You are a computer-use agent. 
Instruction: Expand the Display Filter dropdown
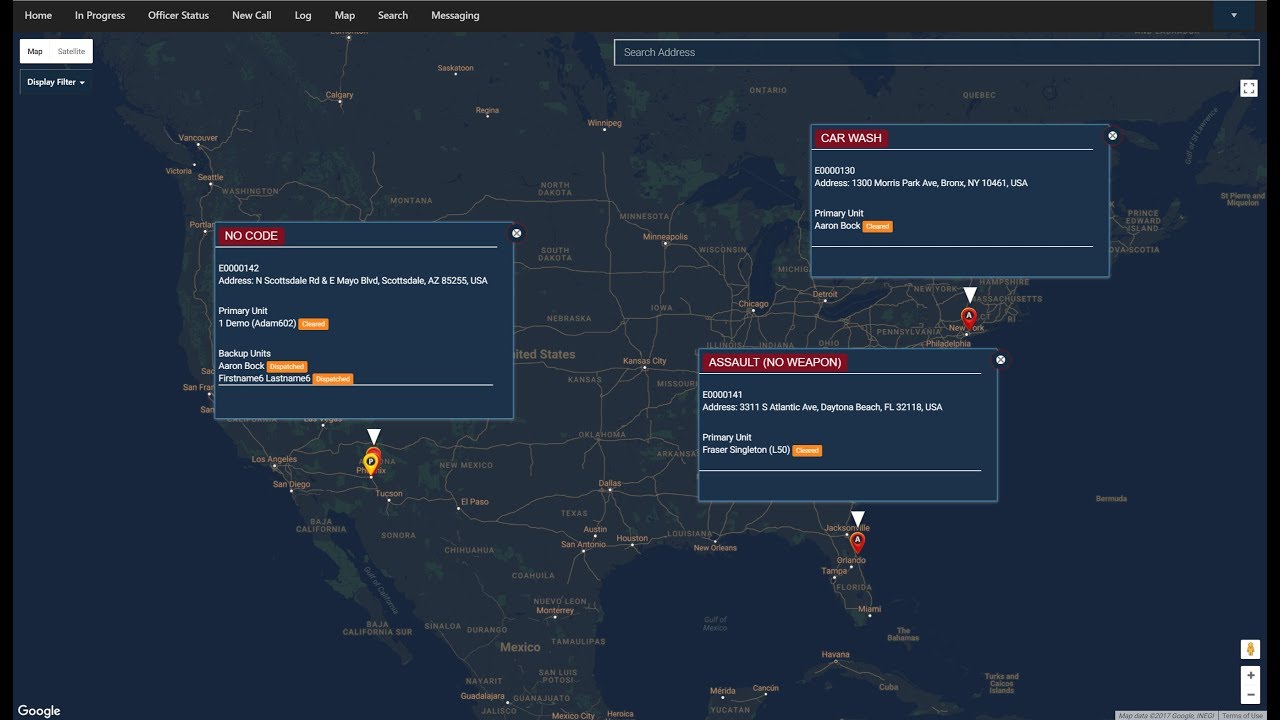56,82
